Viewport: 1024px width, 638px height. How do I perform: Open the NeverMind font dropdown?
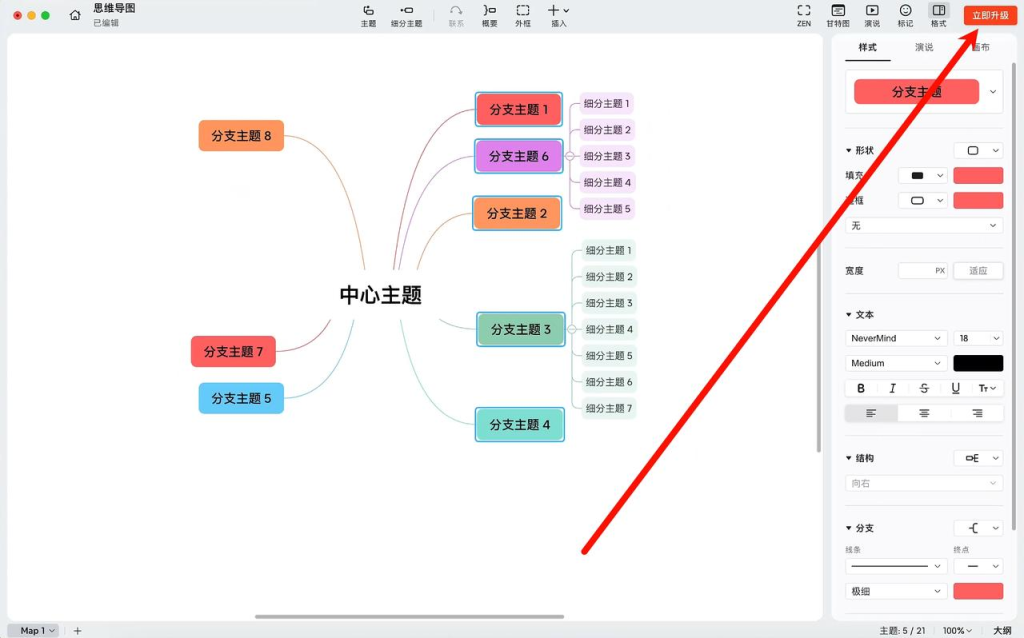coord(895,338)
